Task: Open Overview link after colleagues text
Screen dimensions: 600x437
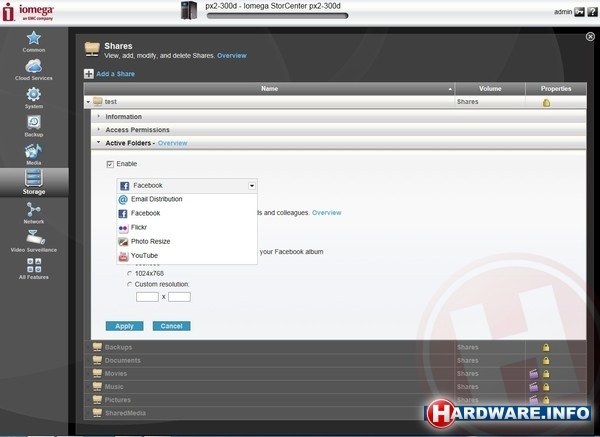Action: [x=326, y=213]
